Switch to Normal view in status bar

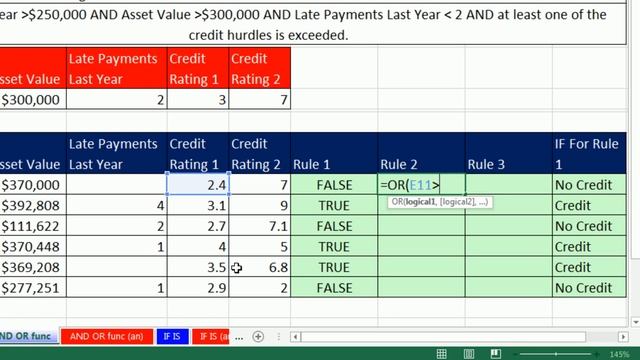[441, 354]
